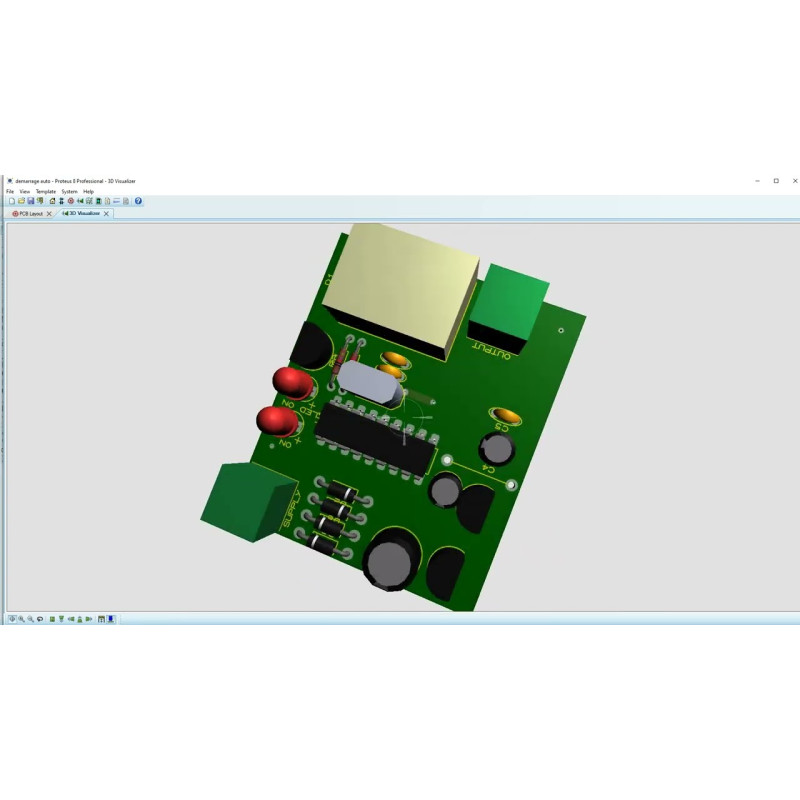Close the 3D Visualizer tab
Image resolution: width=800 pixels, height=800 pixels.
point(106,213)
